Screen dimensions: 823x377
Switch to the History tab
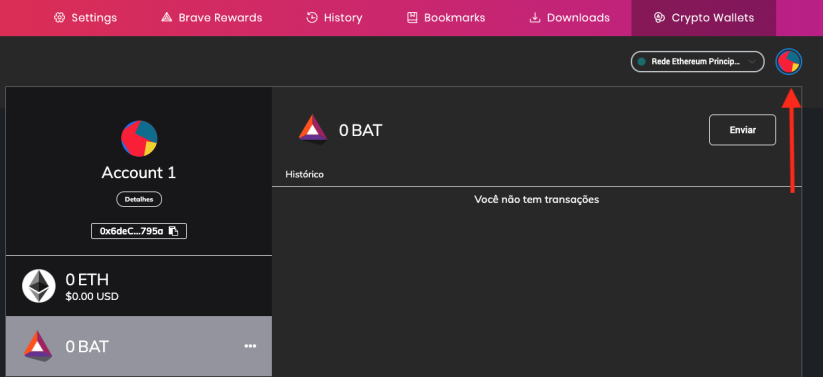(x=334, y=18)
